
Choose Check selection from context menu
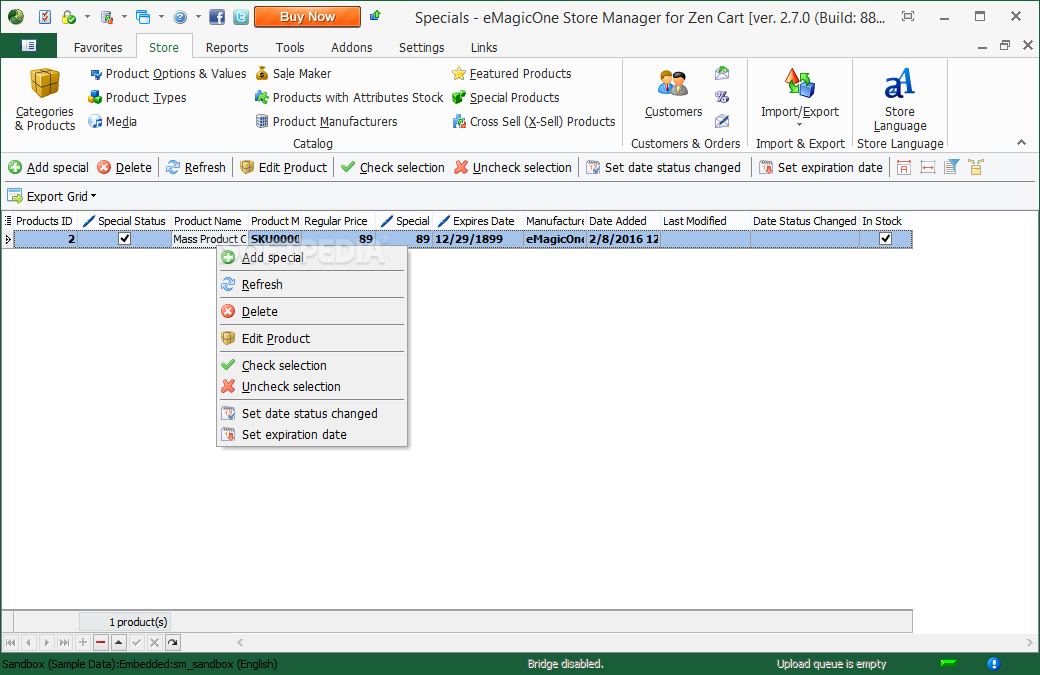pos(312,365)
